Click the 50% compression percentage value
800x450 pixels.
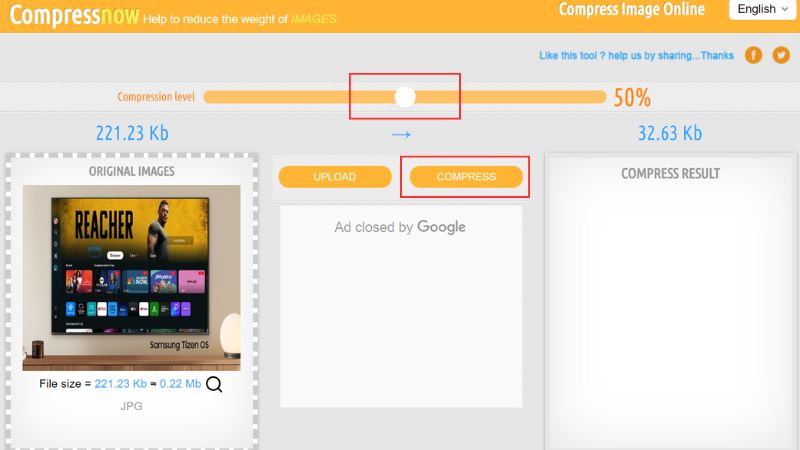point(632,97)
